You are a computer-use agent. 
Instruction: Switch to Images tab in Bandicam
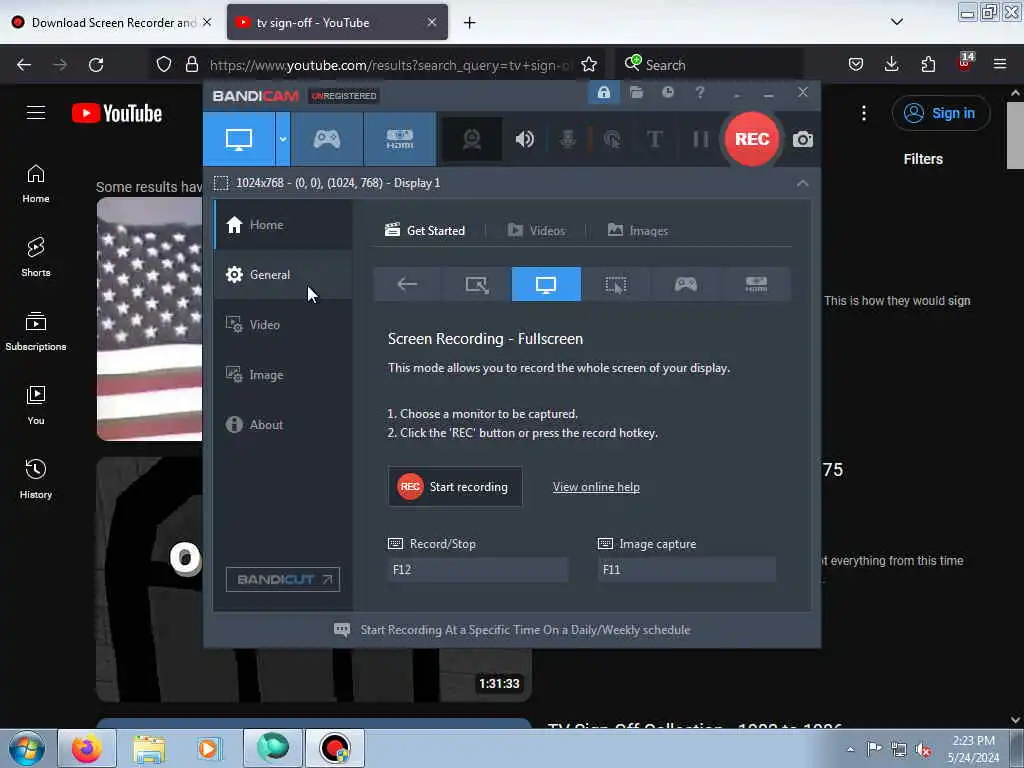(x=638, y=231)
